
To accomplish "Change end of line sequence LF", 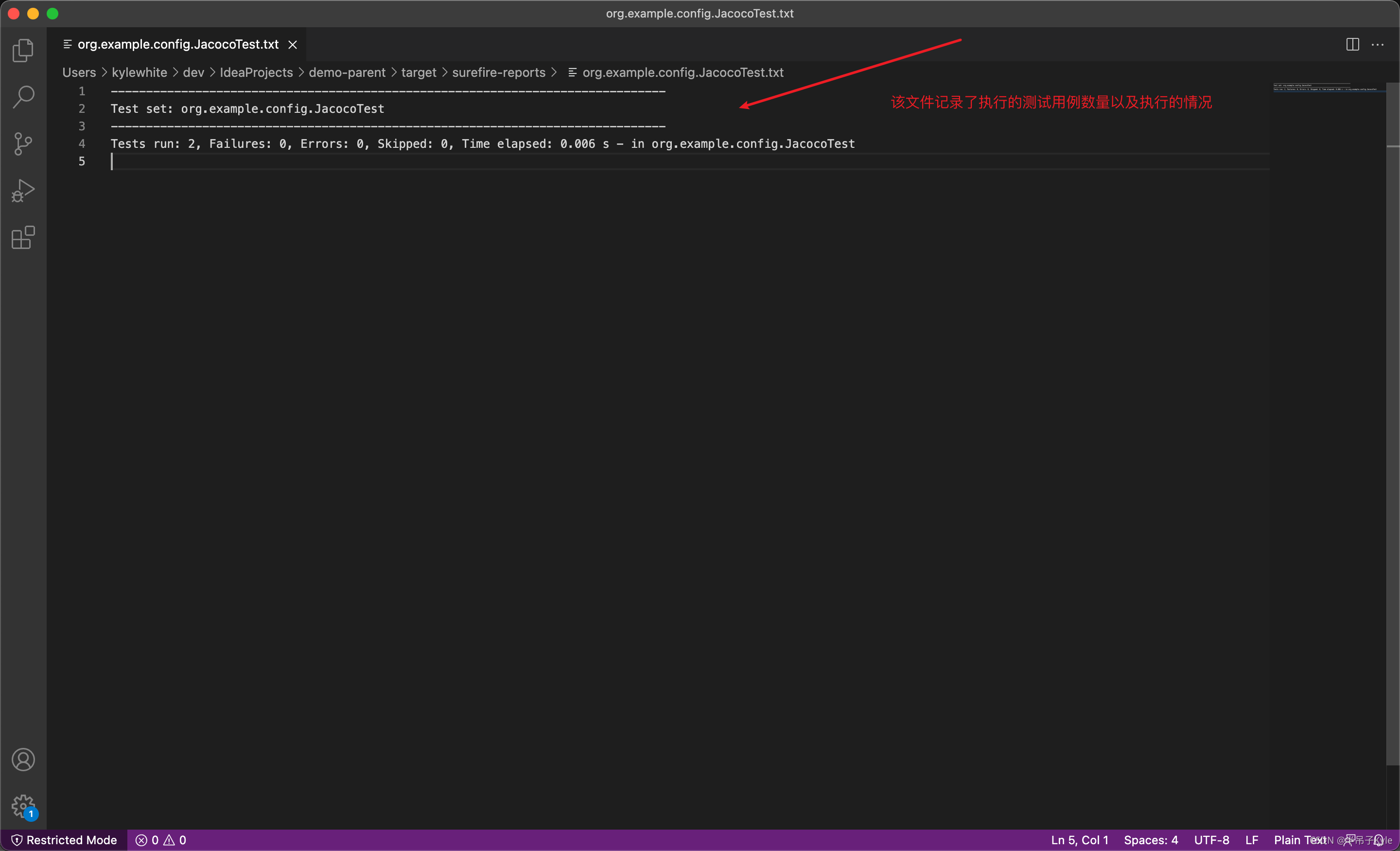I will (x=1252, y=840).
